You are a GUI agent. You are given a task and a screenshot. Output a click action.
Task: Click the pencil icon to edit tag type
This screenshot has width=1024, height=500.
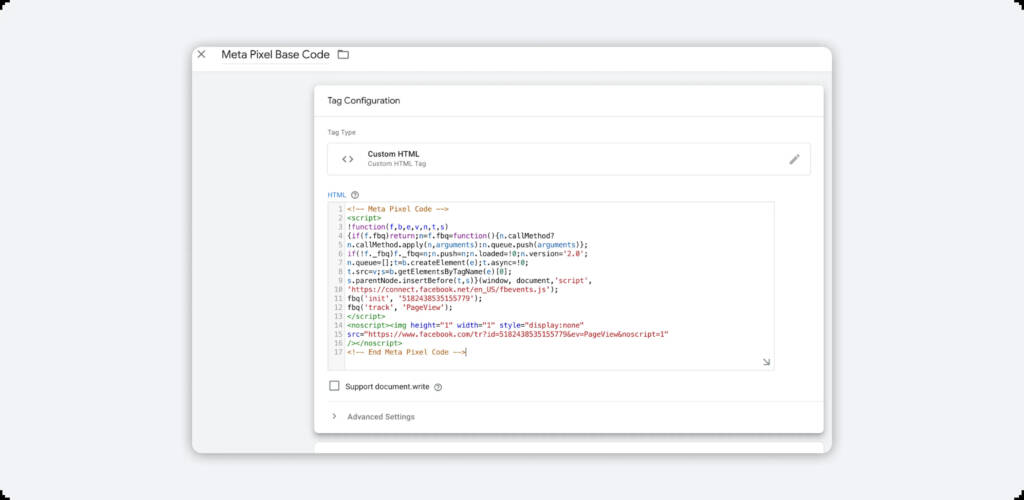tap(794, 159)
